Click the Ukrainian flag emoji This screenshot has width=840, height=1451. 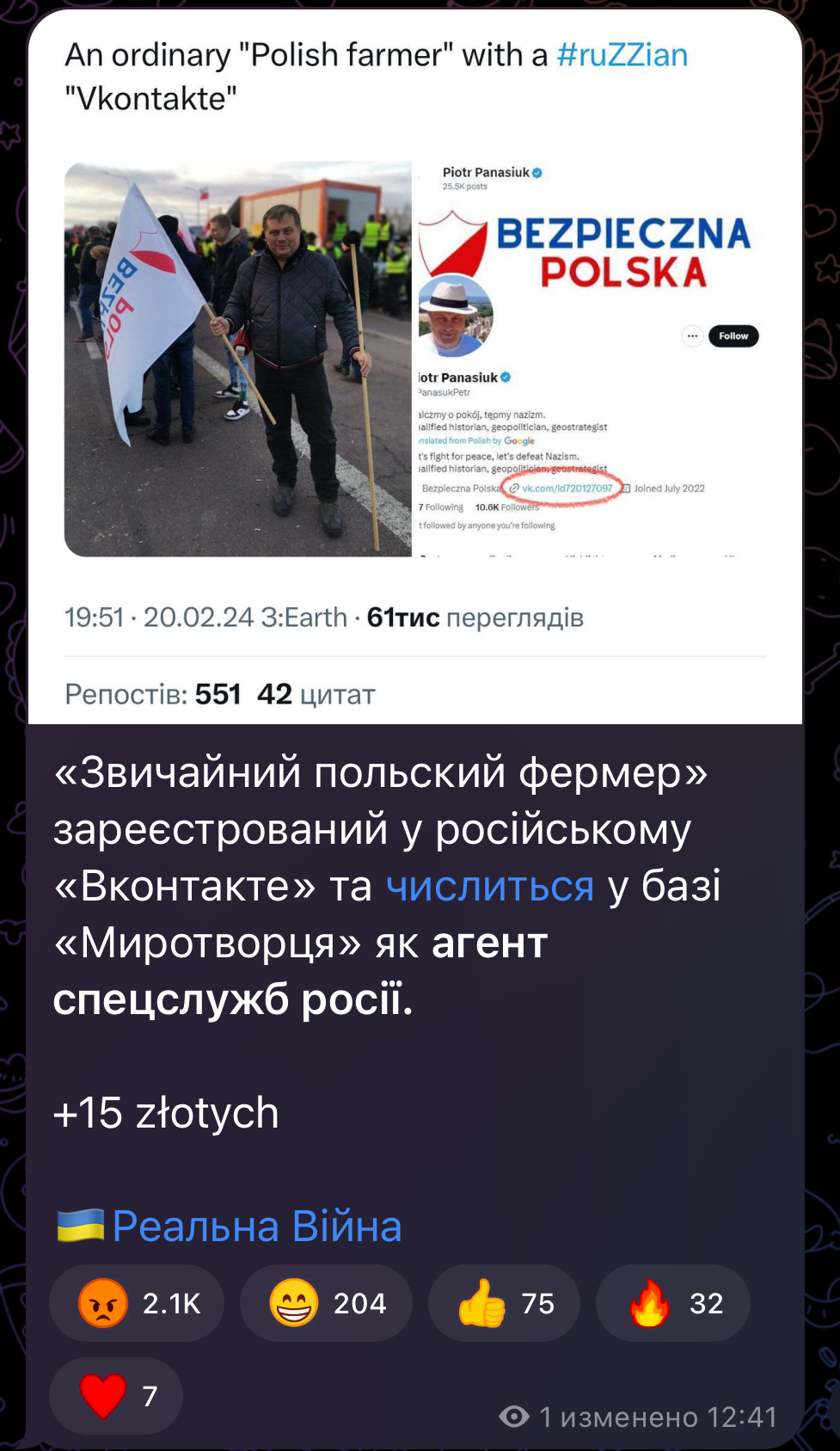[81, 1226]
